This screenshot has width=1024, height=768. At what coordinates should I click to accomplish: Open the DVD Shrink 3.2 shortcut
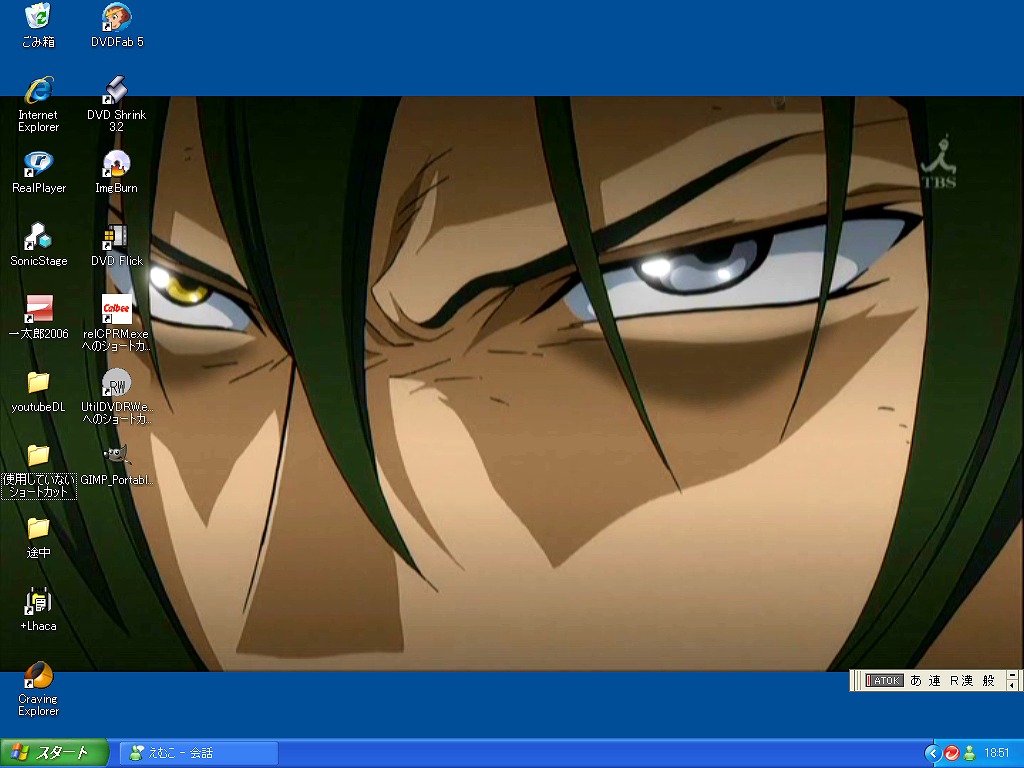[116, 104]
